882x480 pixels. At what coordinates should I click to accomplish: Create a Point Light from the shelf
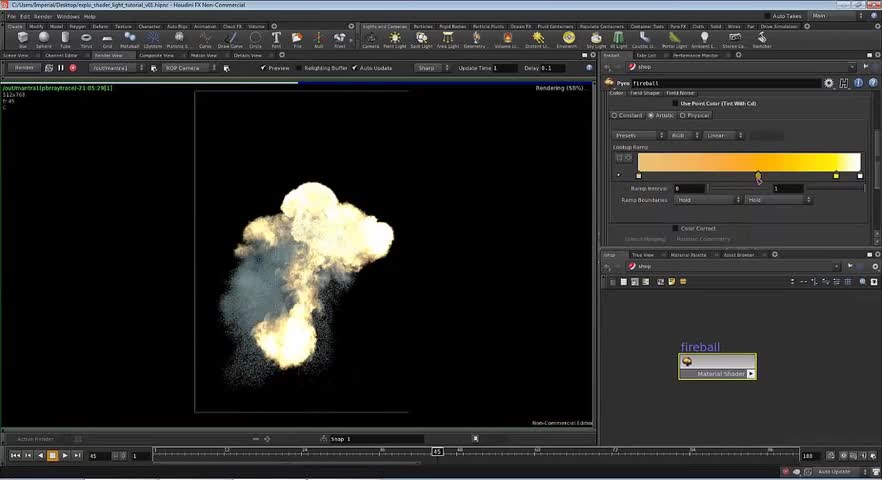395,39
